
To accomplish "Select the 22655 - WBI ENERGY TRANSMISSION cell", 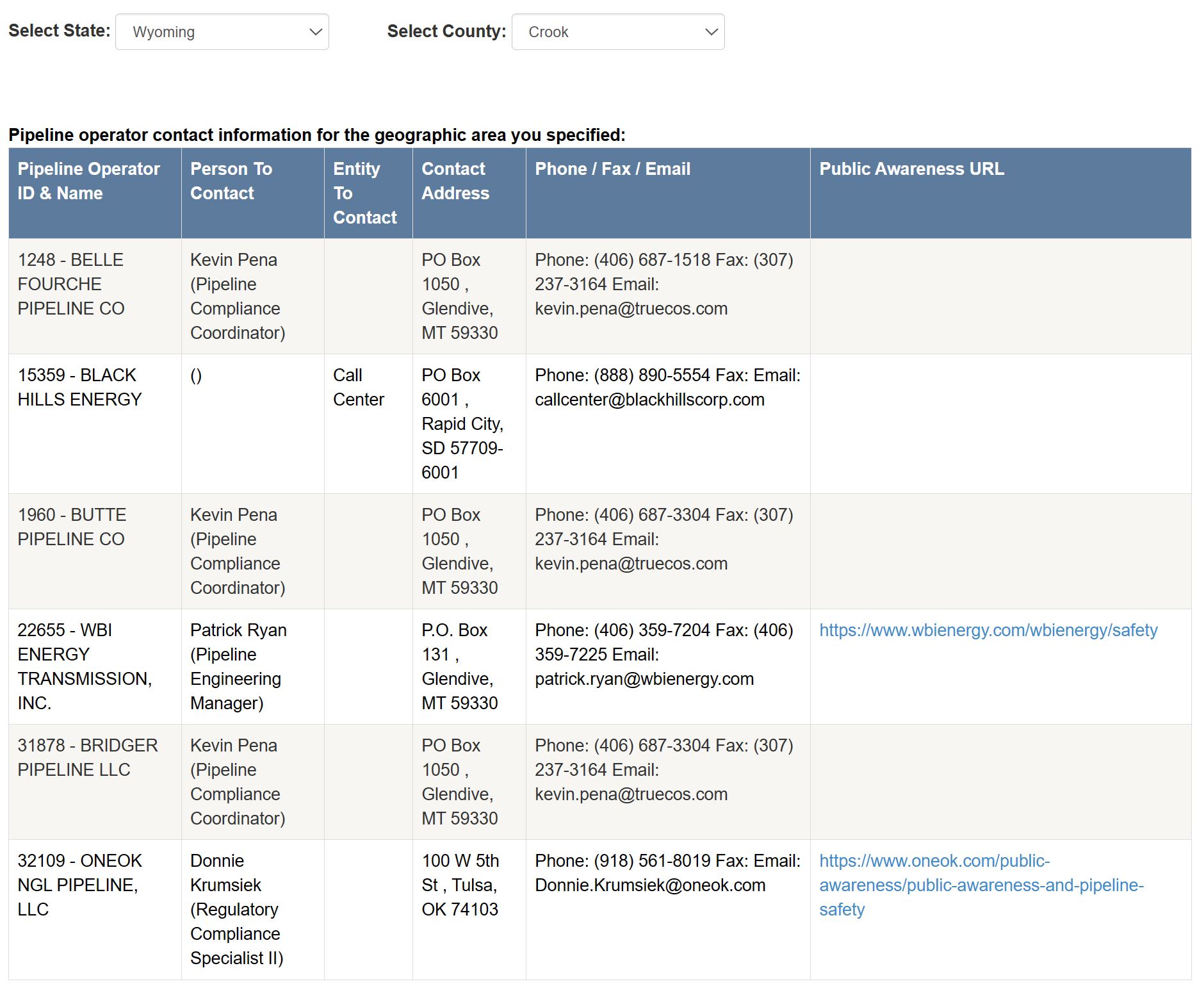I will [x=95, y=667].
